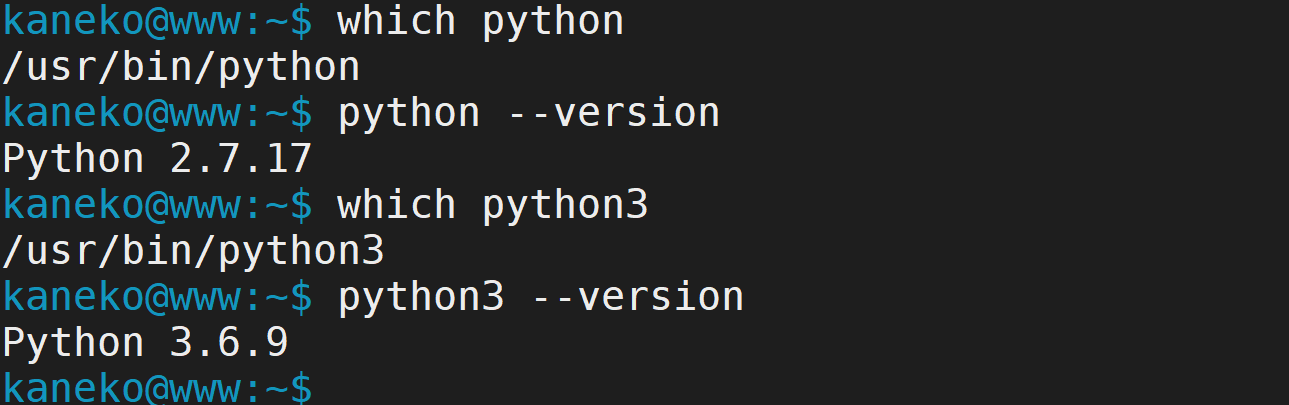Click the --version flag on the third line
Screen dimensions: 1289x405
pyautogui.click(x=613, y=113)
